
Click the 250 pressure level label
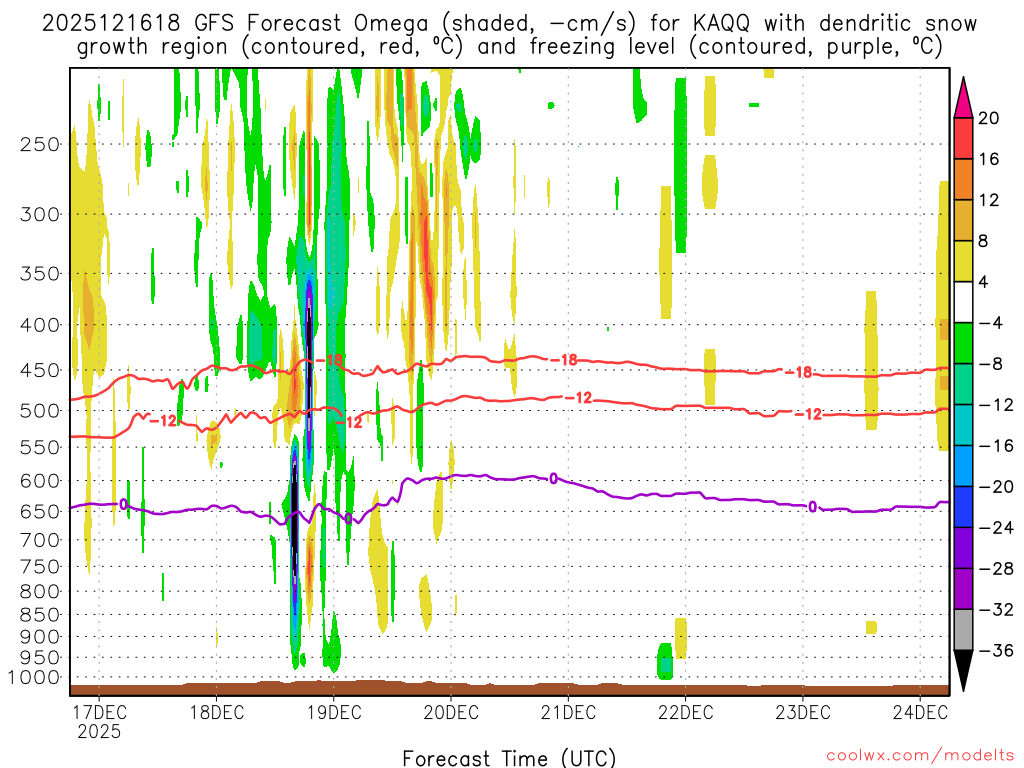[x=40, y=144]
